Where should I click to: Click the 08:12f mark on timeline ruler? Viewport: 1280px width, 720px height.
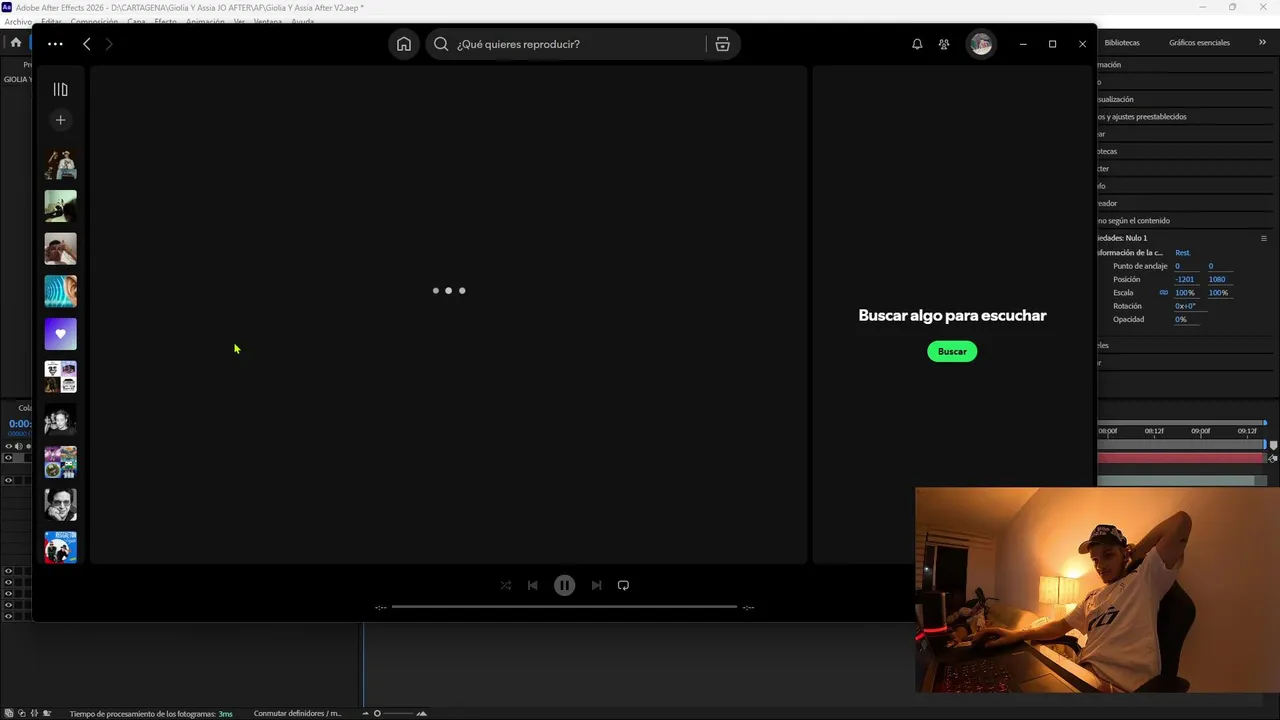tap(1154, 431)
